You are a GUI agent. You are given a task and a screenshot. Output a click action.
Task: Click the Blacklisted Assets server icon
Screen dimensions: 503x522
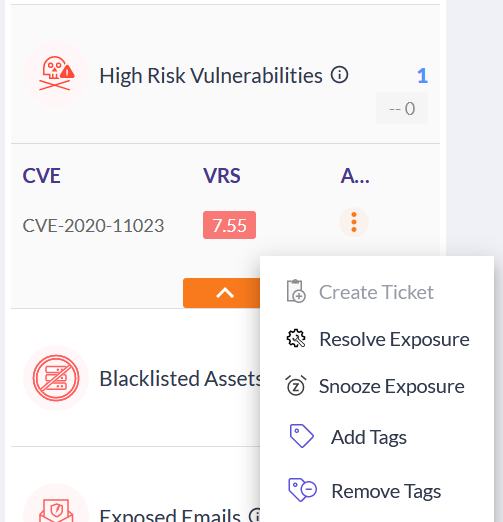click(x=56, y=378)
